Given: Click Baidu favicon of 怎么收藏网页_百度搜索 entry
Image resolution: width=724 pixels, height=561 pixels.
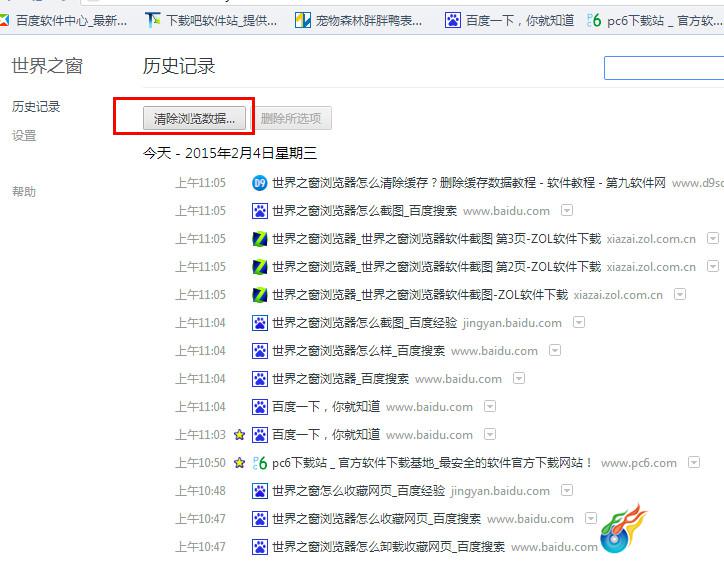Looking at the screenshot, I should pos(259,519).
